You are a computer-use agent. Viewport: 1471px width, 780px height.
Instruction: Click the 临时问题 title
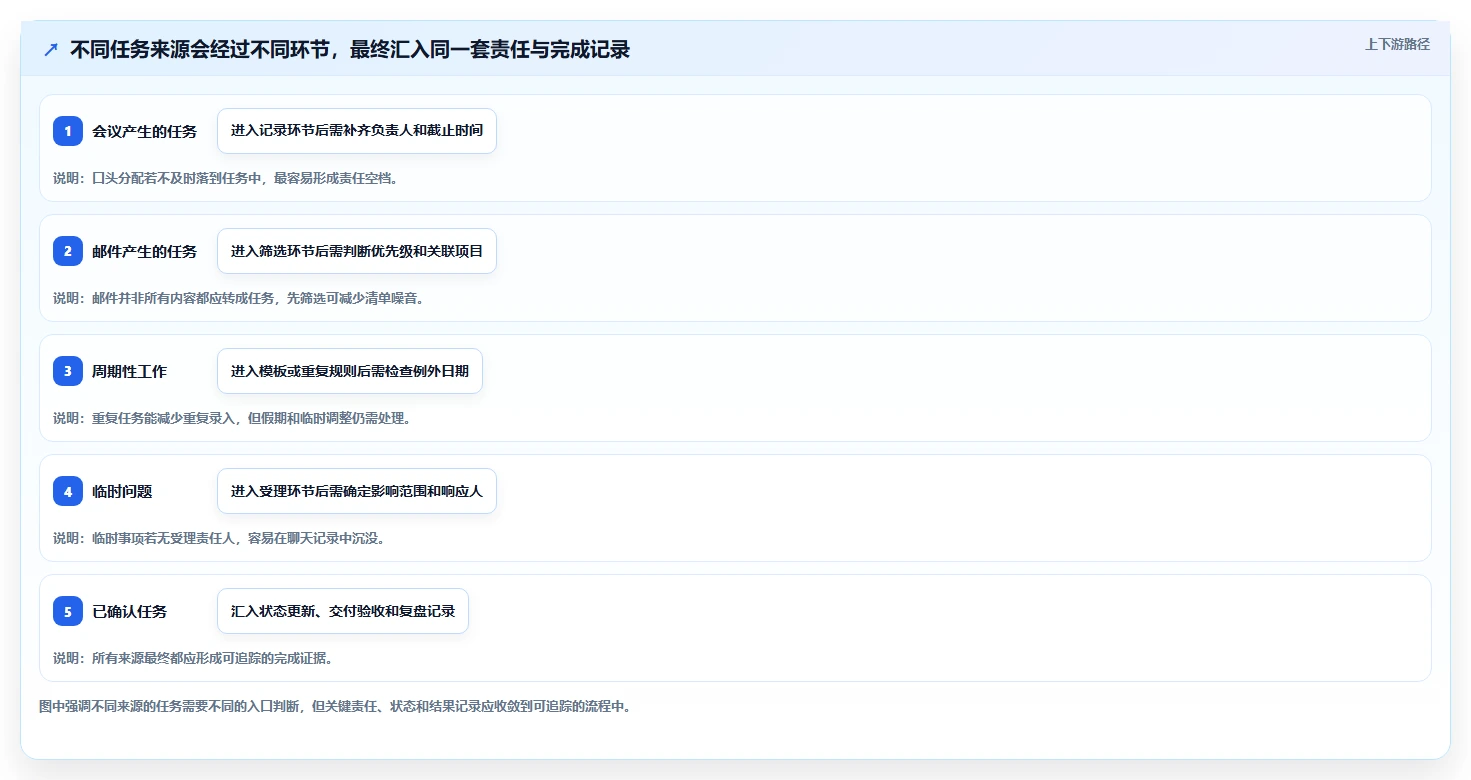[x=122, y=491]
